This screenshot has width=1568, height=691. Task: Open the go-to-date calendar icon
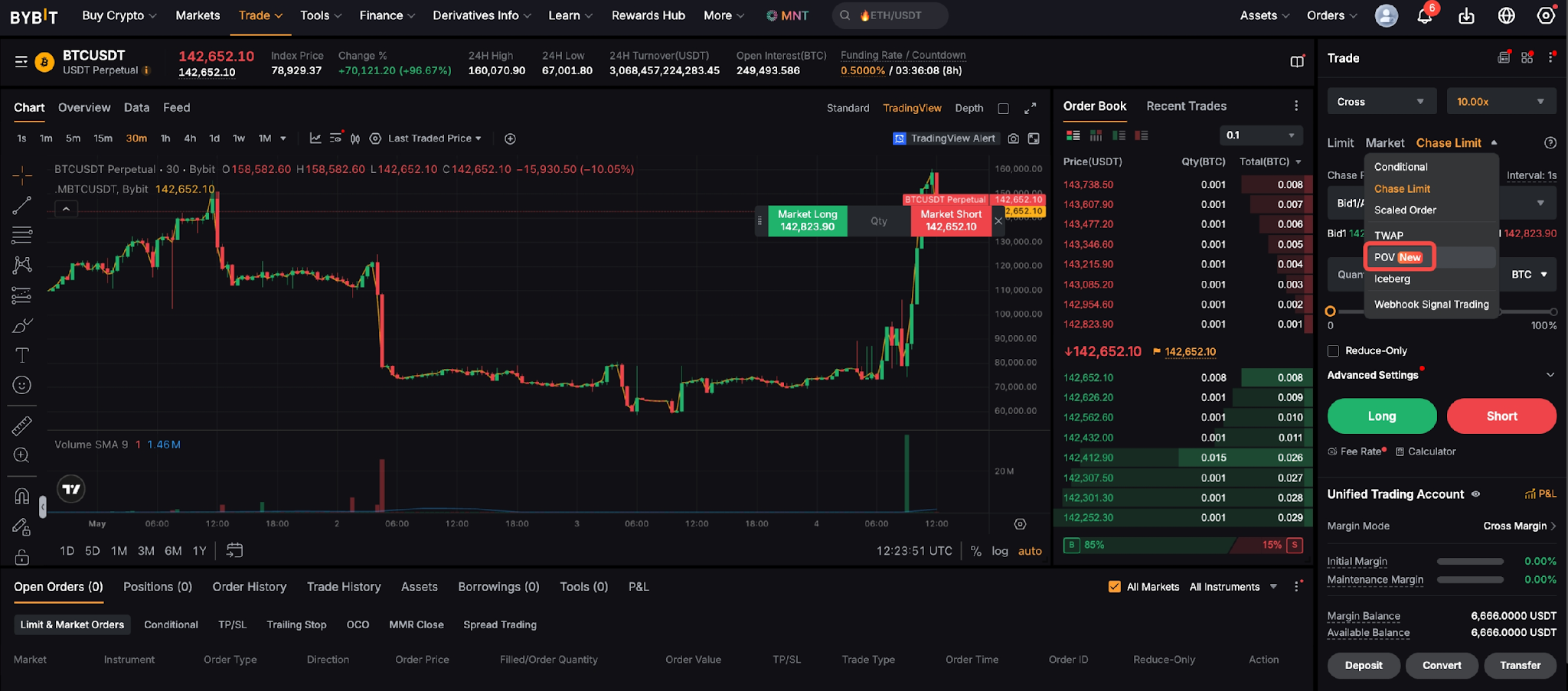234,550
